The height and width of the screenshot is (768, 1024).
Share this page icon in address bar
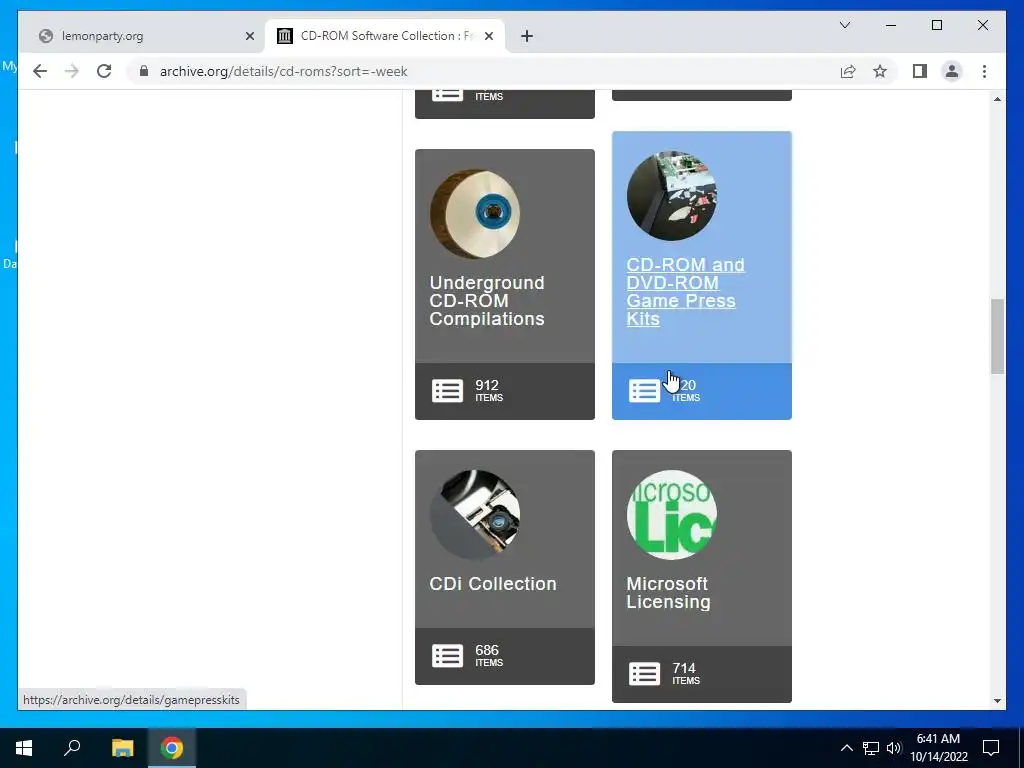[x=848, y=71]
